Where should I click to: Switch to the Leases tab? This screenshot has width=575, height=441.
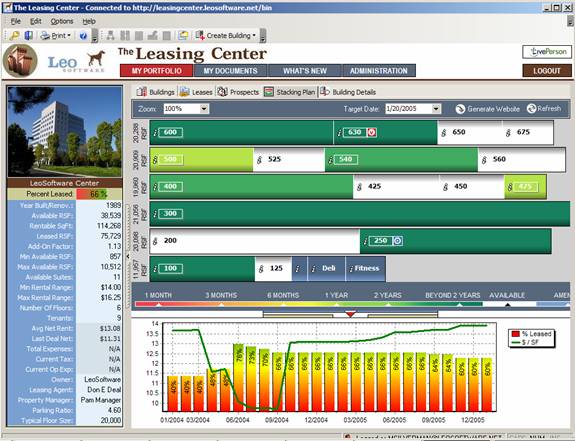pos(196,92)
